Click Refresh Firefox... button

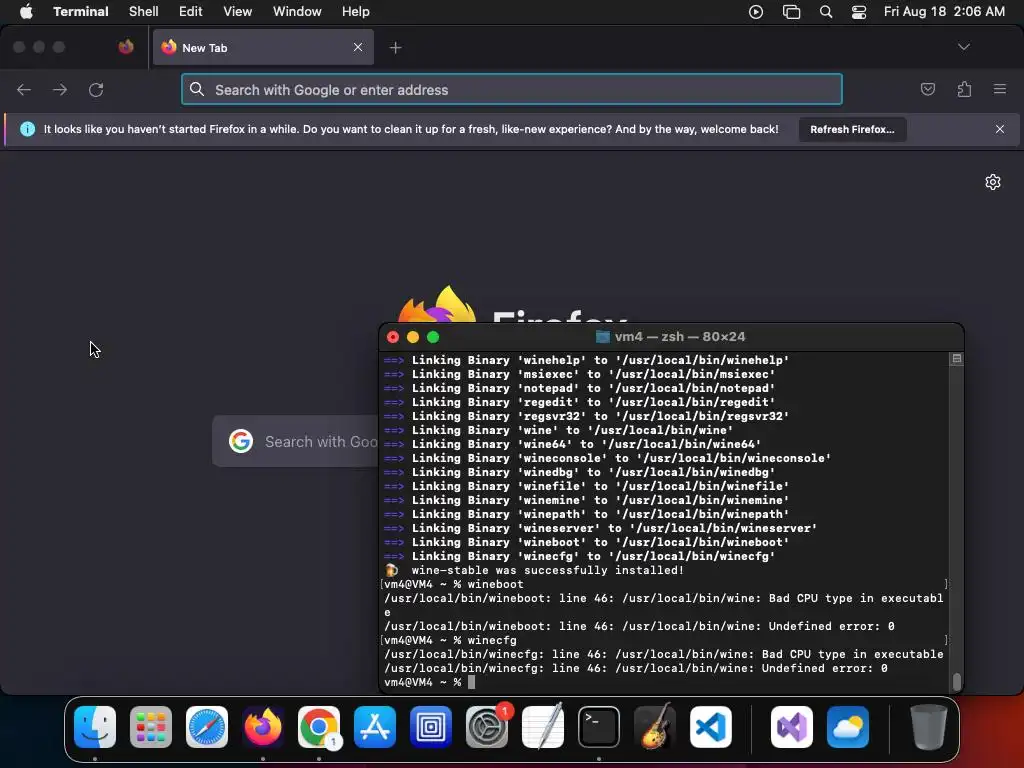tap(852, 129)
